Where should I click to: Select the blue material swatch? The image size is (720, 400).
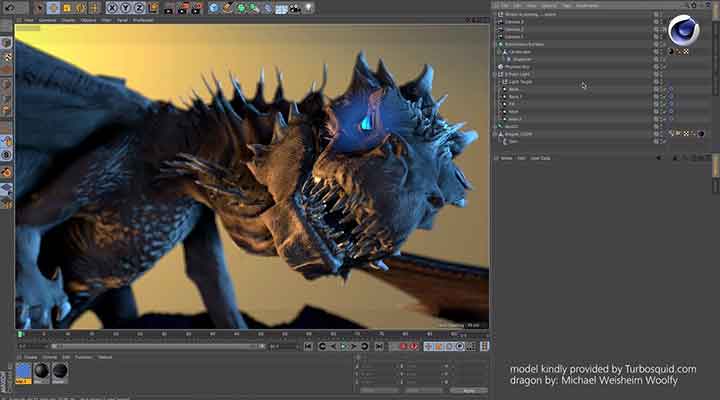point(23,373)
